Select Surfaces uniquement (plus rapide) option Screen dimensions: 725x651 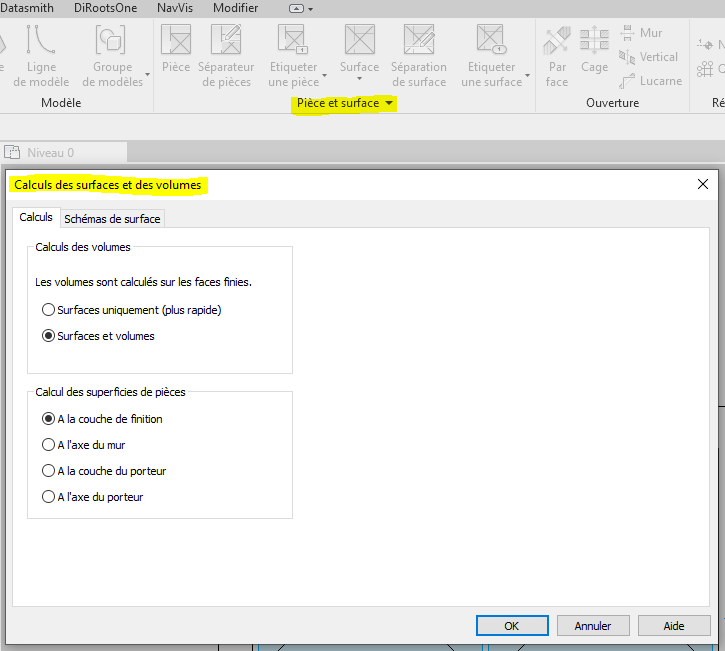coord(49,310)
